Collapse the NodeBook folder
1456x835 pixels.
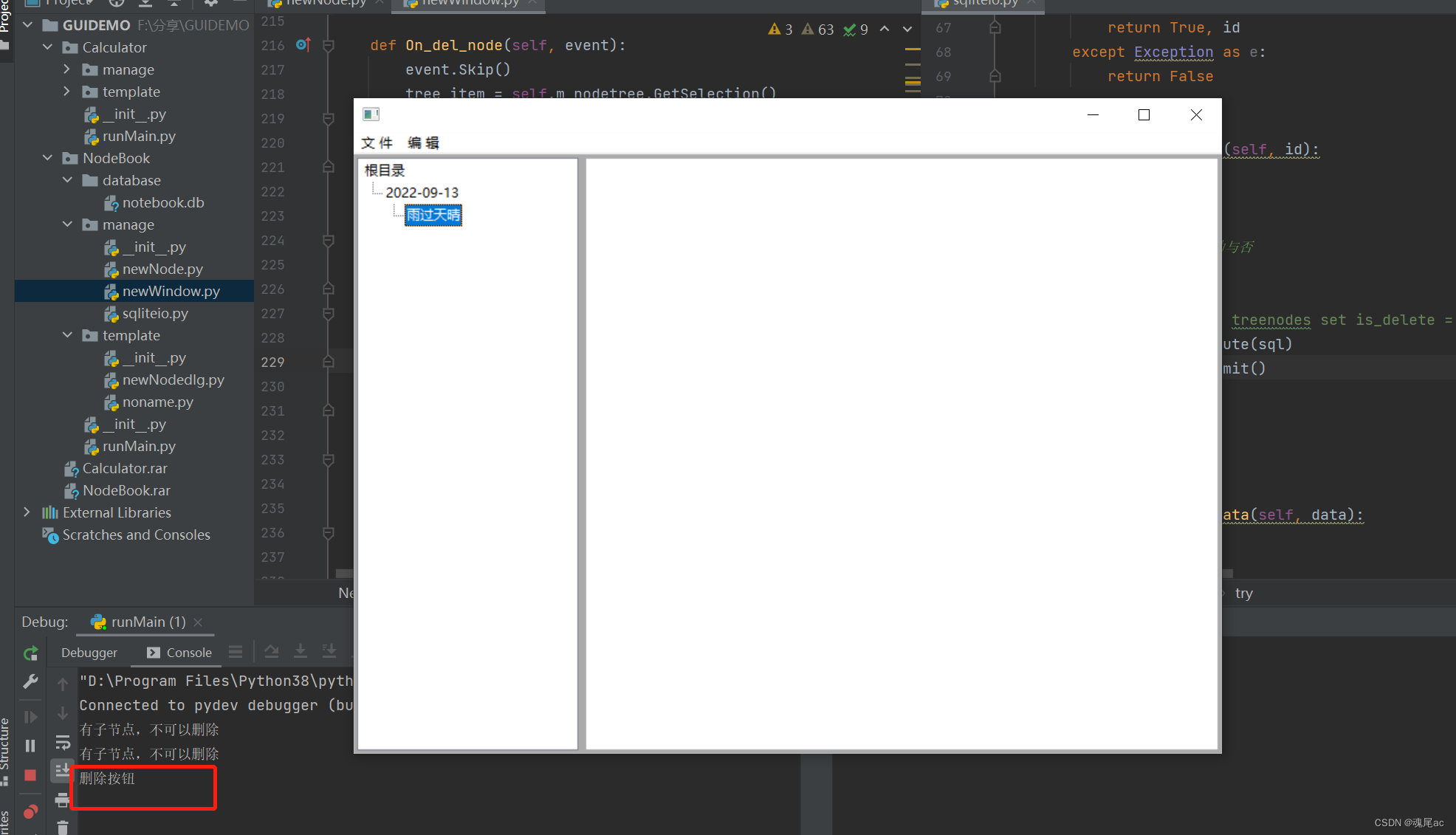[x=48, y=158]
